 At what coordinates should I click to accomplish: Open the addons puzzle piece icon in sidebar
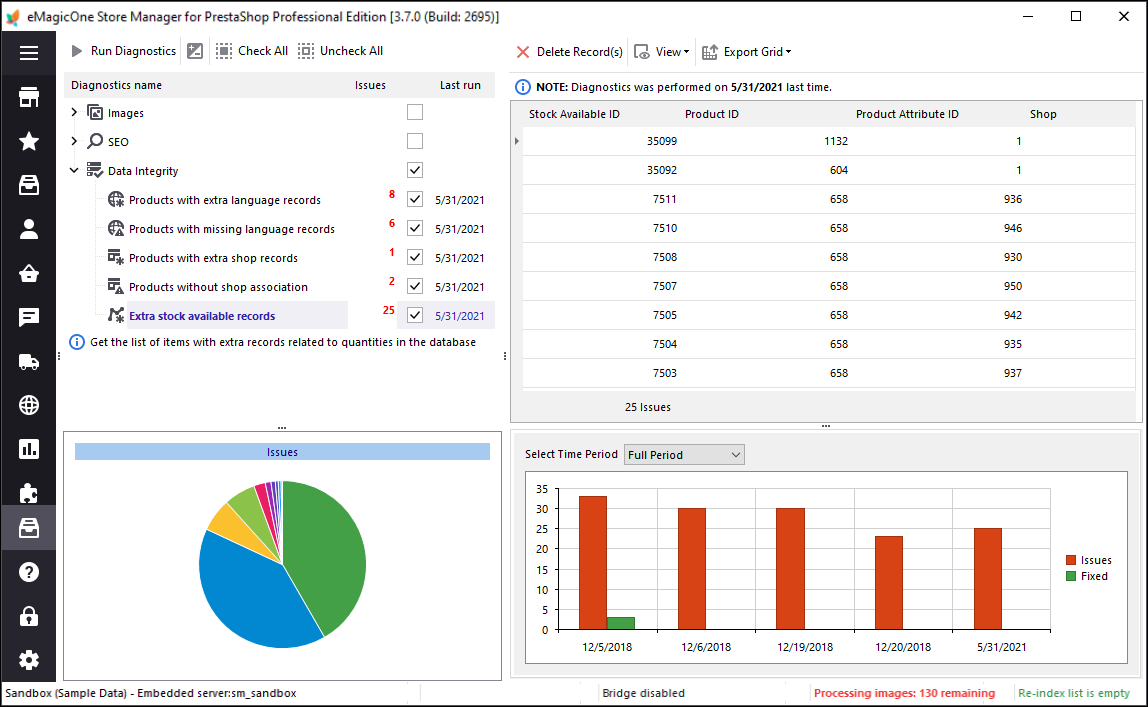29,493
